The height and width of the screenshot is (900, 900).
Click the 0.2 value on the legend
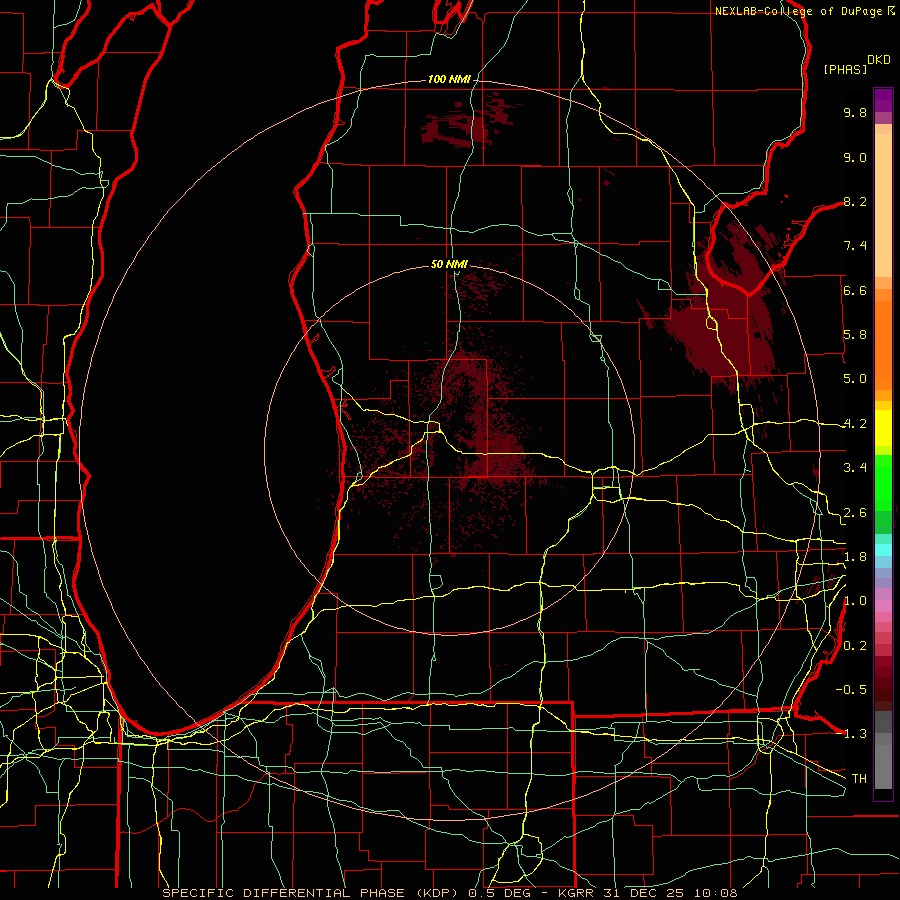coord(855,646)
